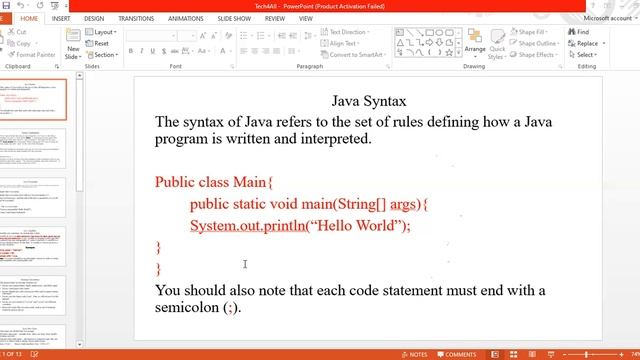Open the Shape Fill dropdown
This screenshot has width=640, height=360.
point(529,32)
